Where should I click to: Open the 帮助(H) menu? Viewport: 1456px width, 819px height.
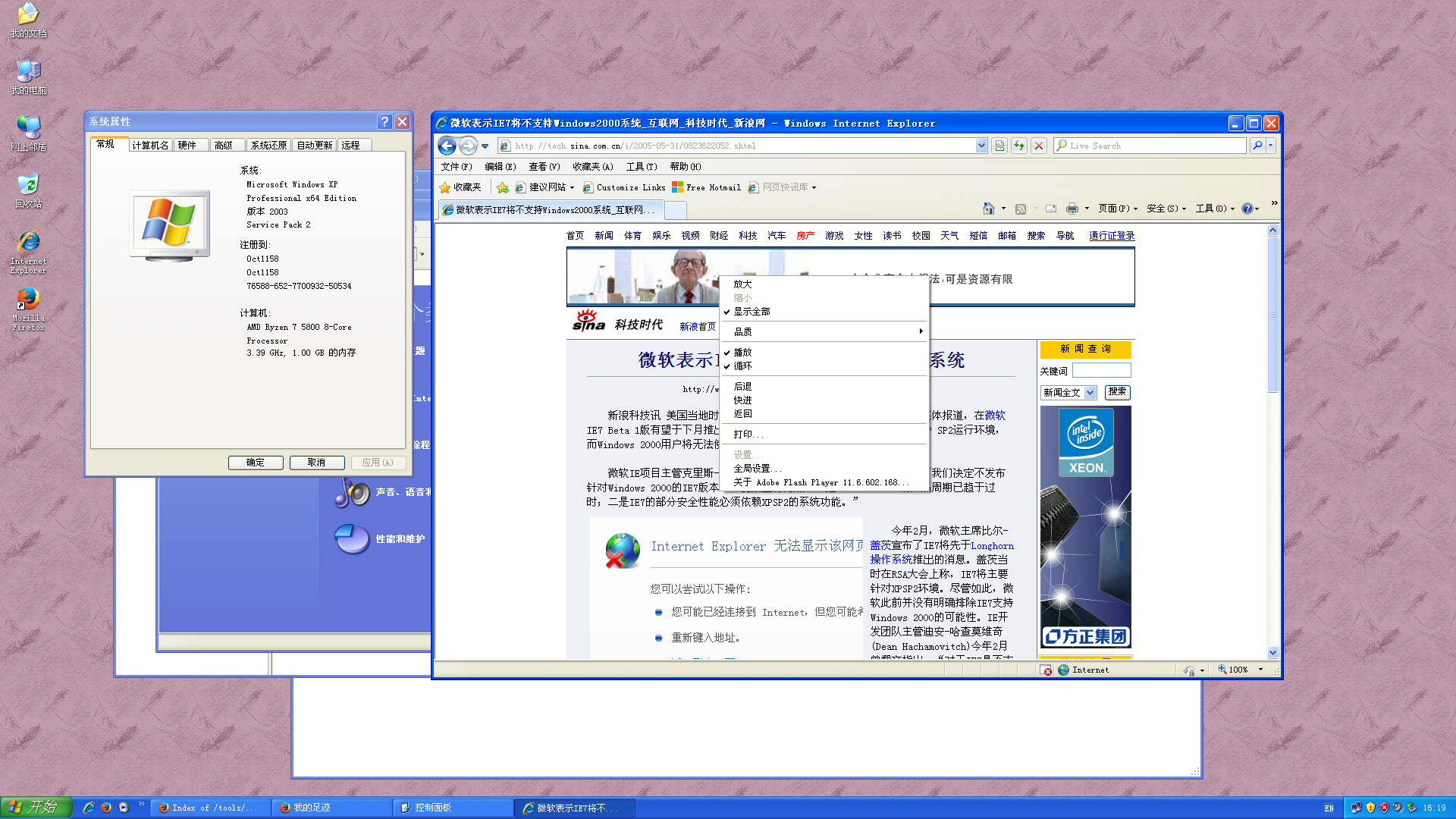(686, 167)
